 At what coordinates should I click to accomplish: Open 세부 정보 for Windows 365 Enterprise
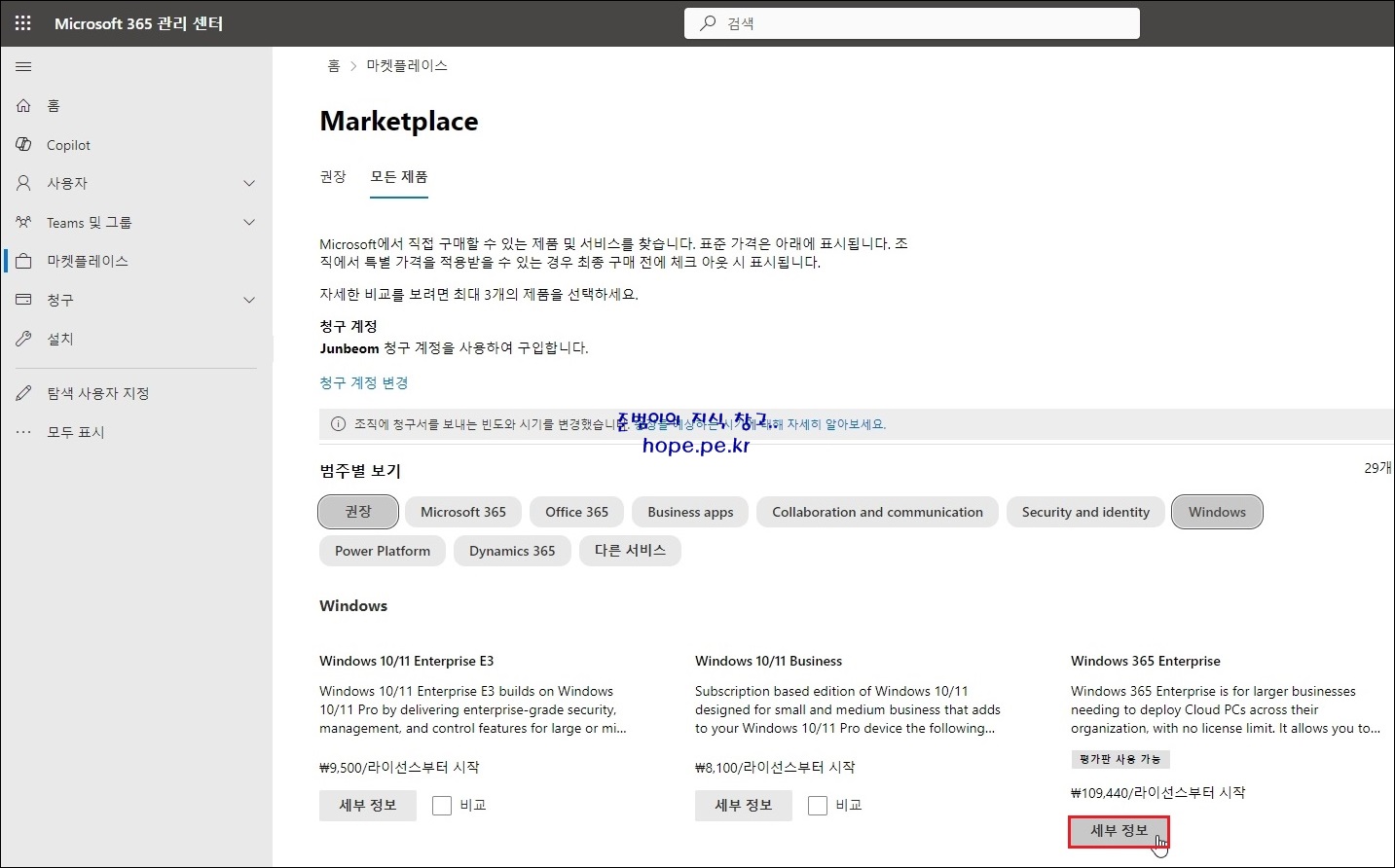click(x=1120, y=831)
